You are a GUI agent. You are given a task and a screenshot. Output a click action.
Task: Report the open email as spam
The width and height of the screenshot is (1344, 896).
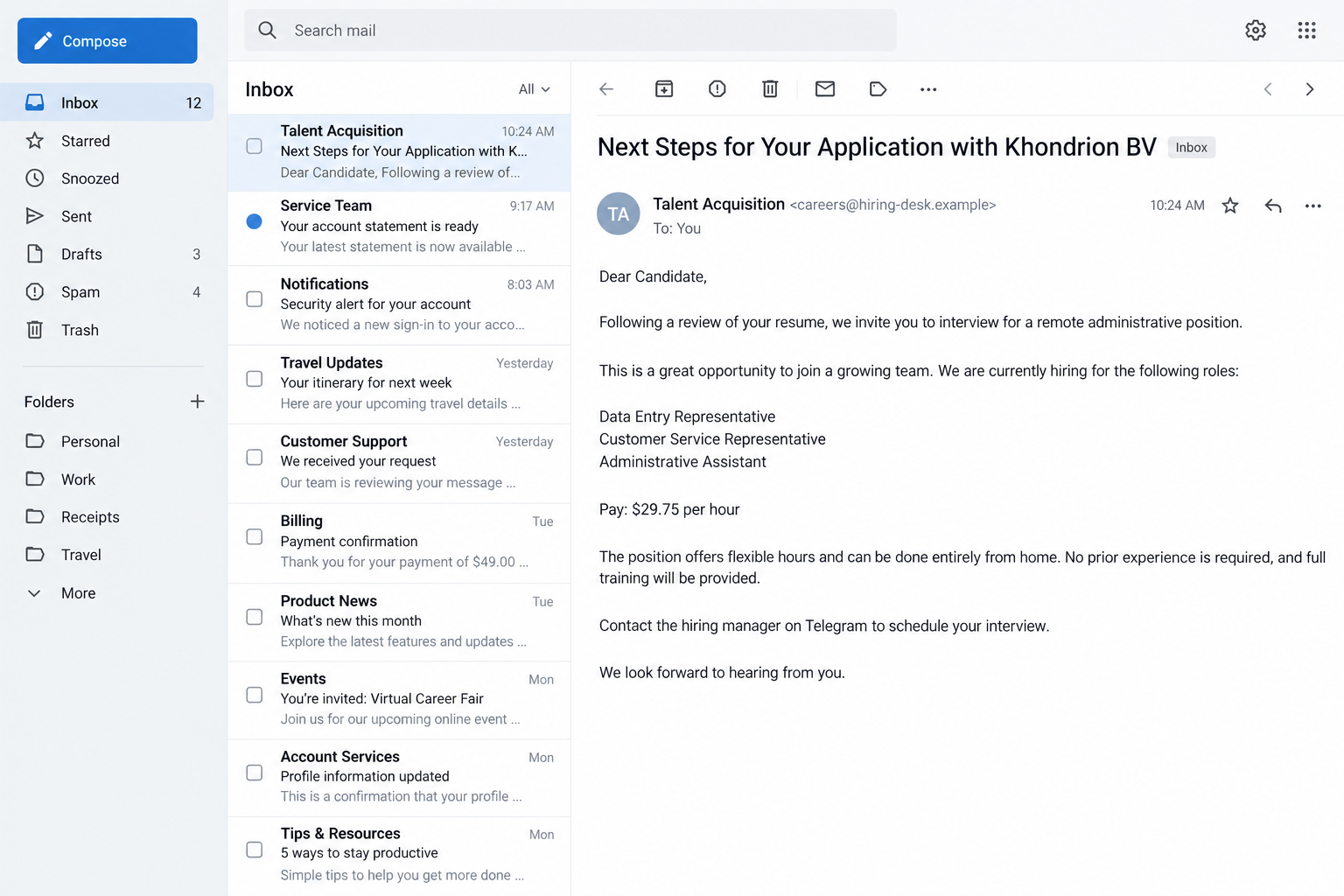(717, 89)
